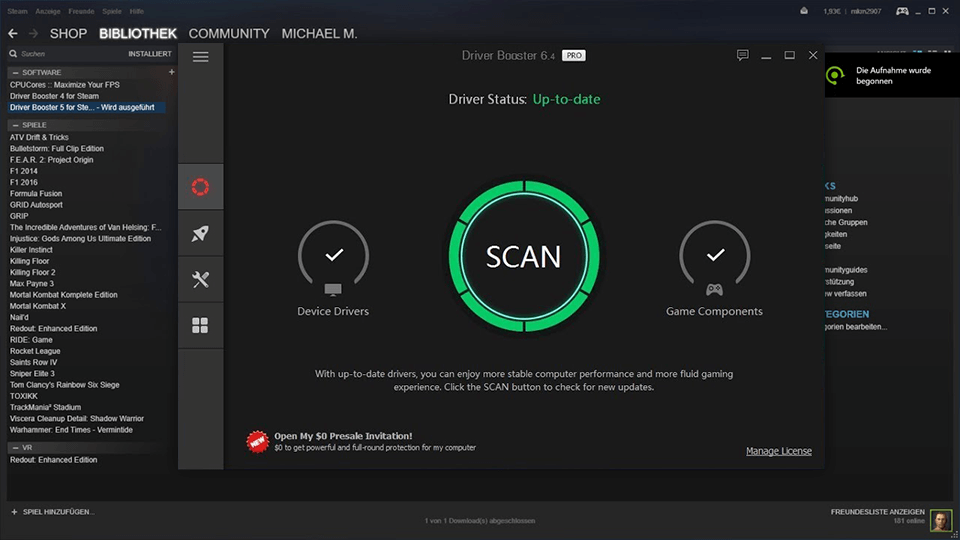Open the Steam inbox notification icon
Screen dimensions: 960x540
(x=804, y=11)
